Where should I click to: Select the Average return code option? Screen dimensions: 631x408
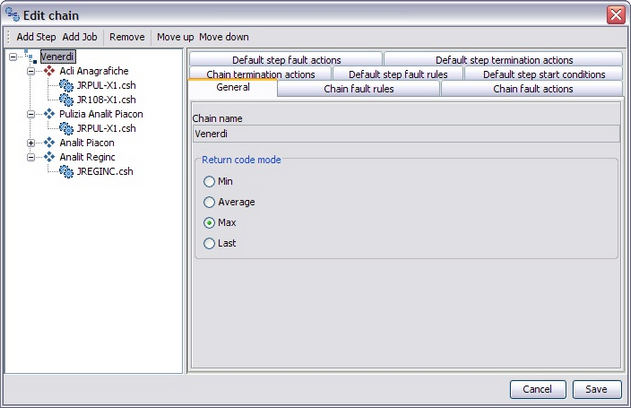tap(209, 202)
